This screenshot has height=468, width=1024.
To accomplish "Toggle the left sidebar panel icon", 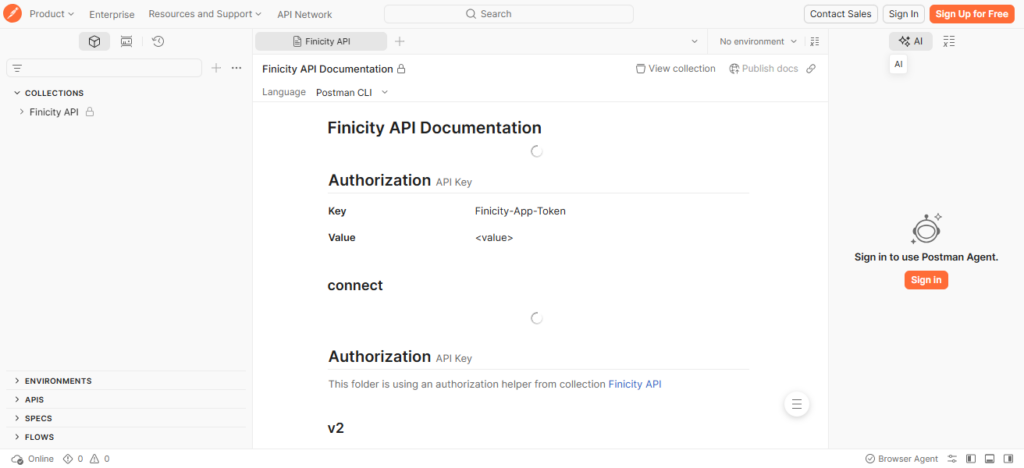I will click(971, 459).
